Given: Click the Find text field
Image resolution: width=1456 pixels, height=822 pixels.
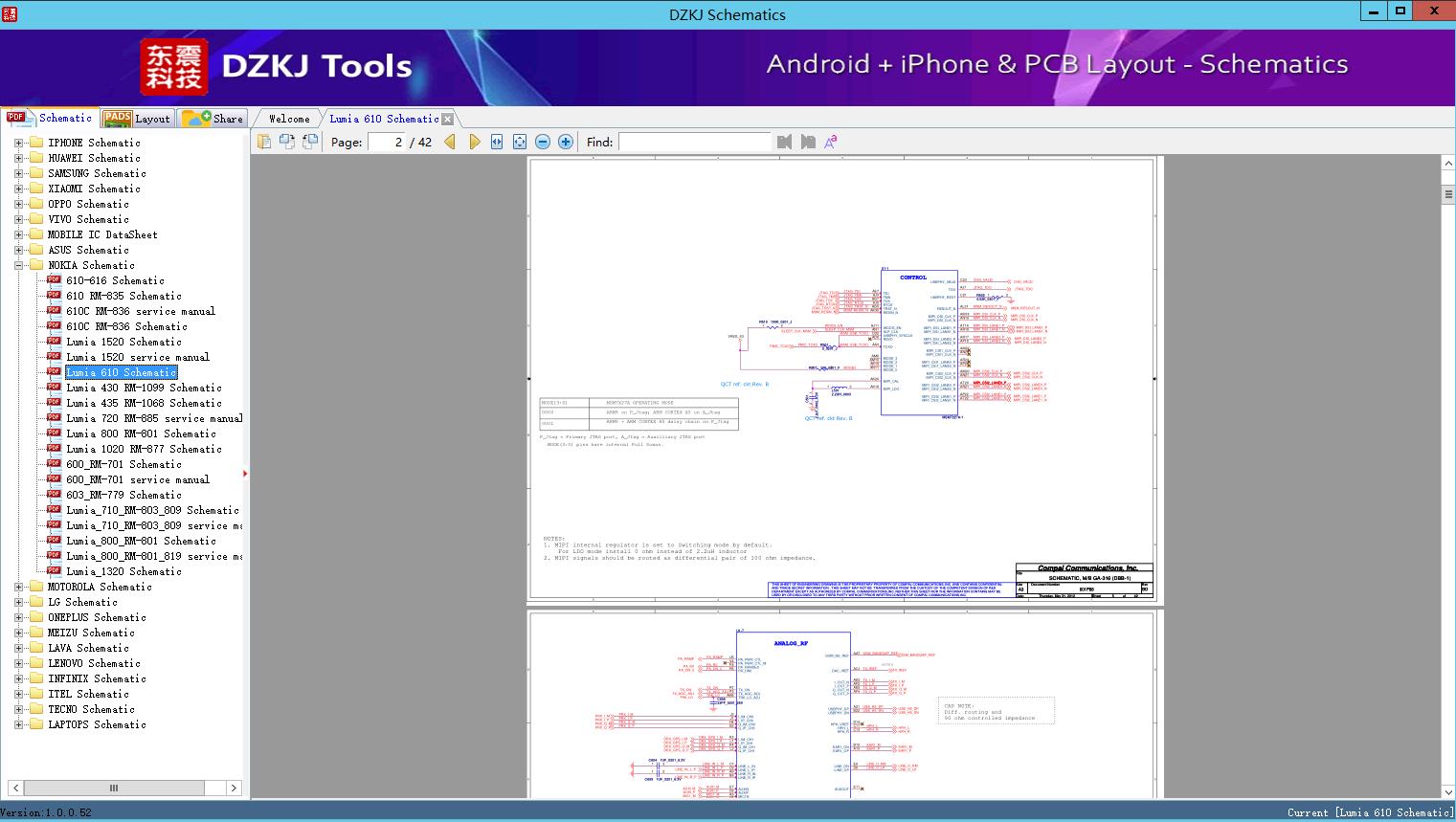Looking at the screenshot, I should coord(694,142).
